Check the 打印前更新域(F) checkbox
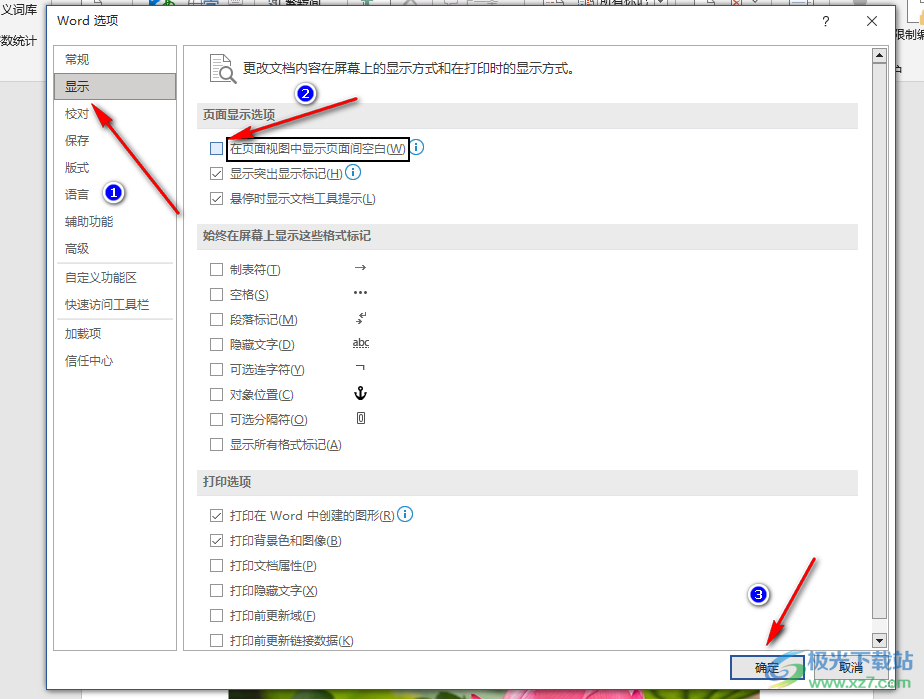The image size is (924, 699). click(216, 616)
